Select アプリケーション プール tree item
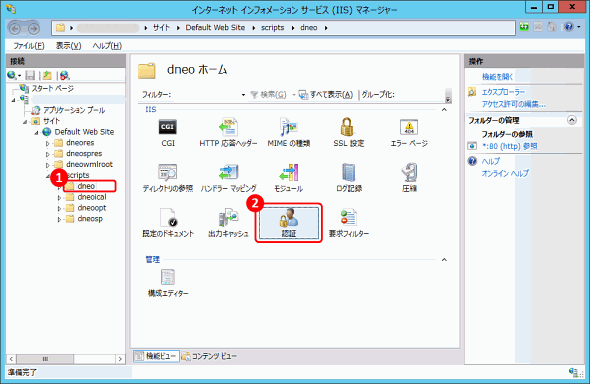 point(74,110)
